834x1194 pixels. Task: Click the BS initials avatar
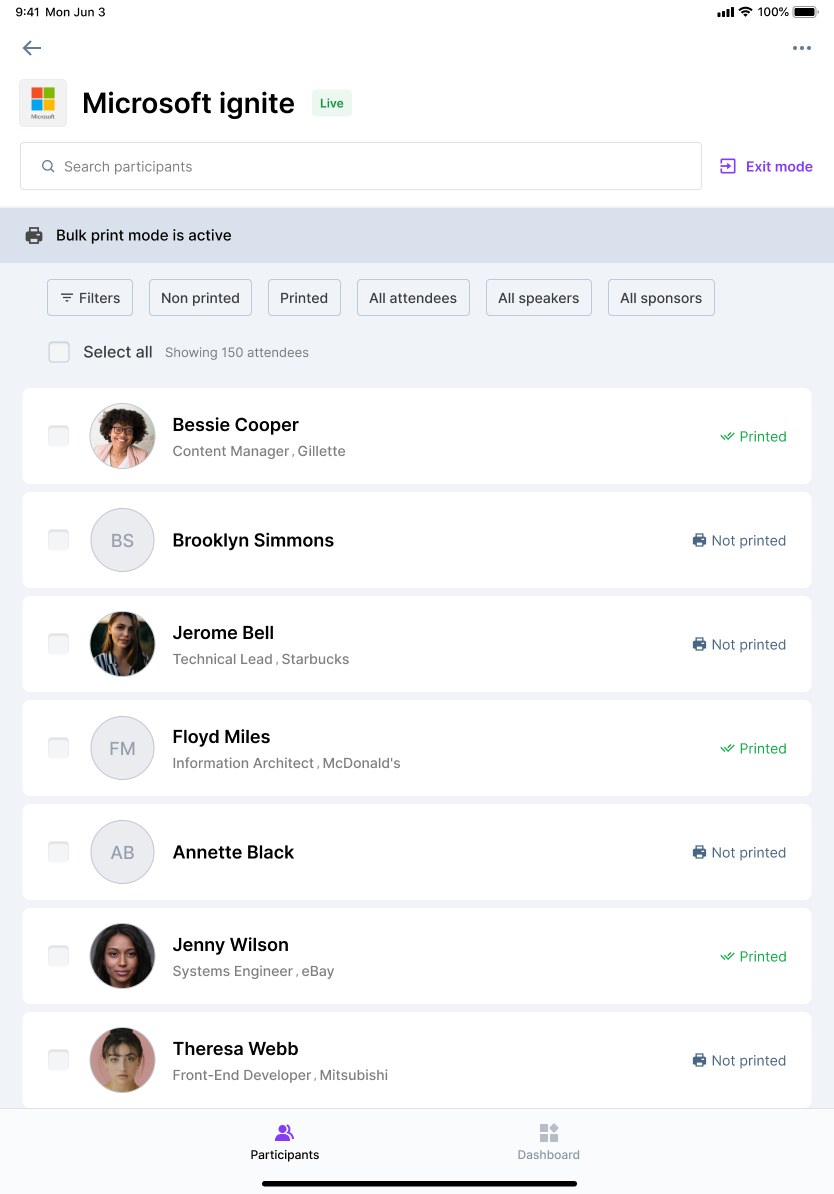click(x=123, y=540)
